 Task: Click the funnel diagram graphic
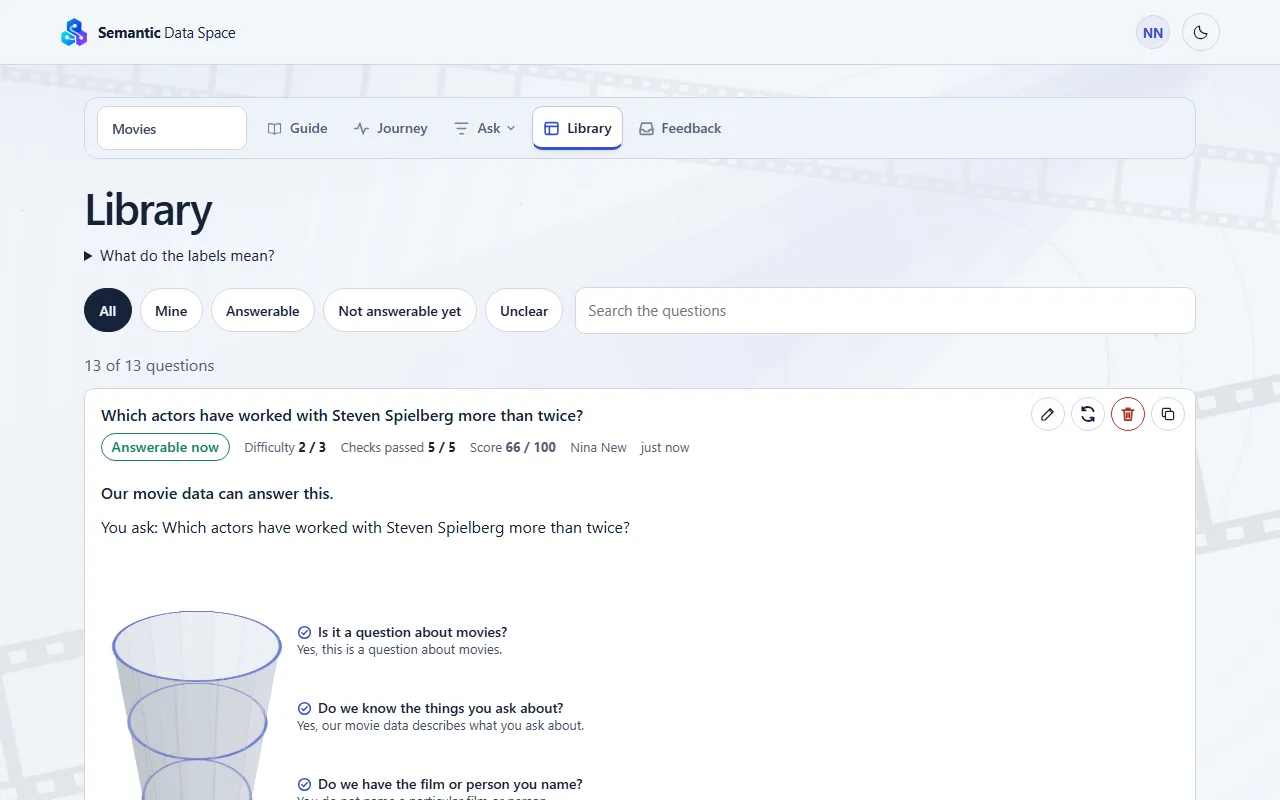point(197,705)
